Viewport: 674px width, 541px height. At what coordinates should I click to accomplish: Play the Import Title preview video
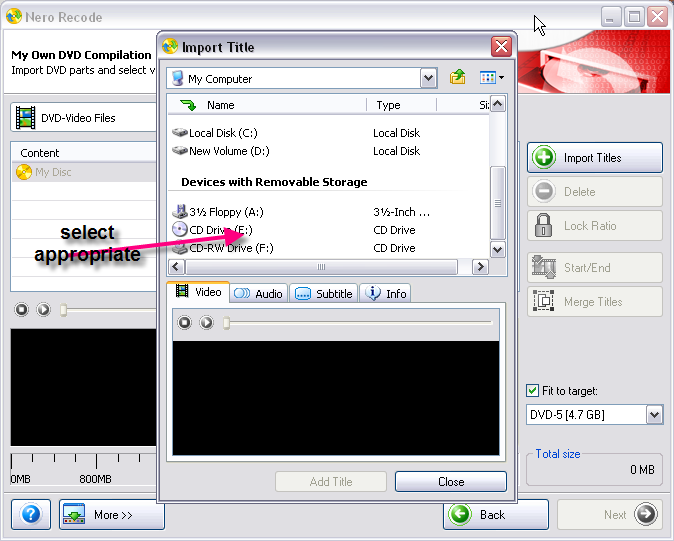206,322
